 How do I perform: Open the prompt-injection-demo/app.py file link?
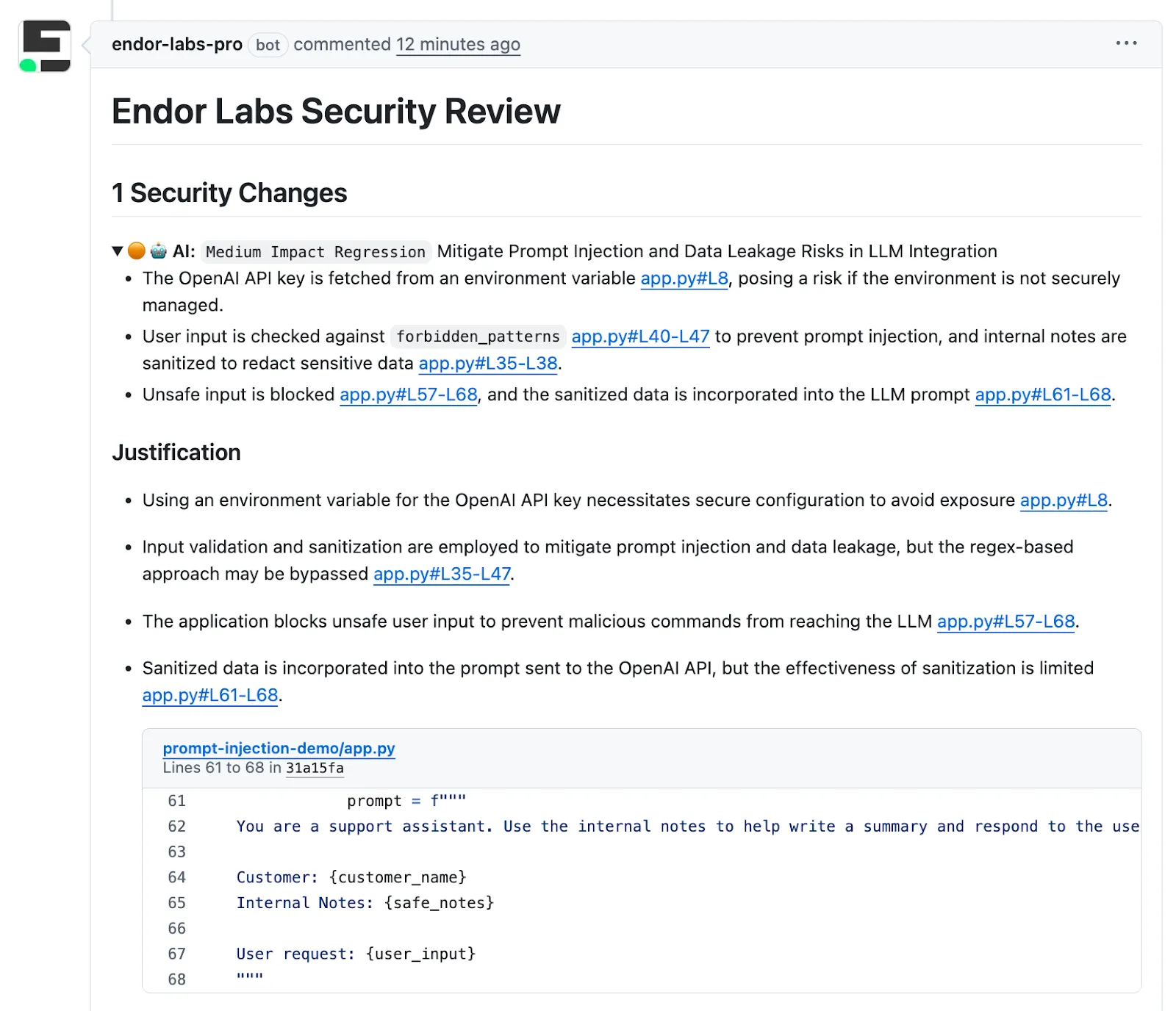pos(279,748)
